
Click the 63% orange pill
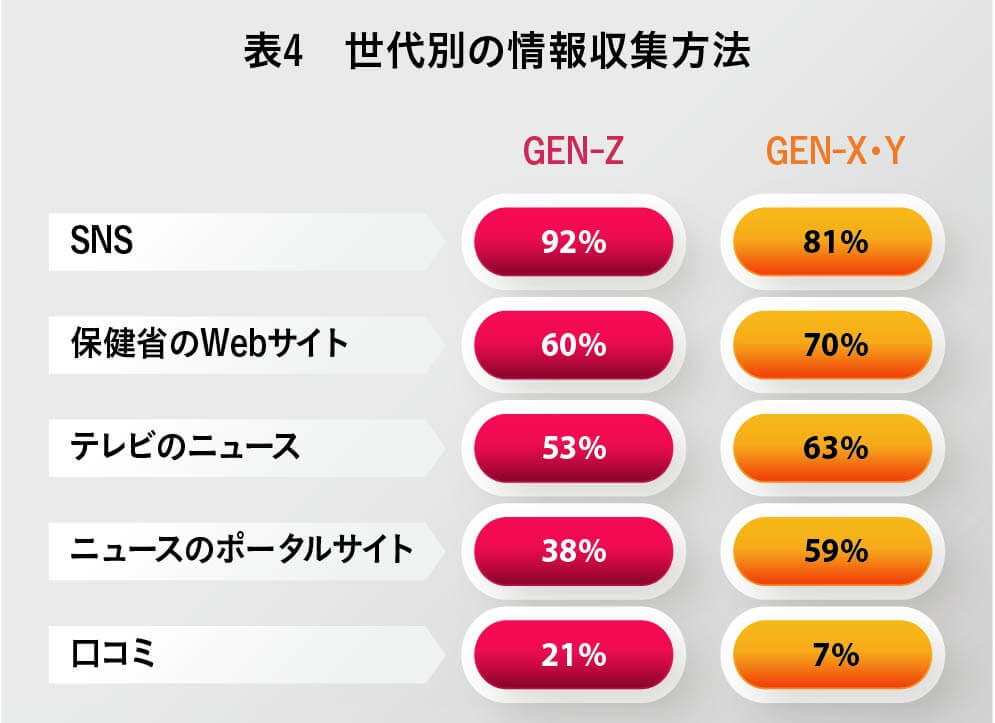(x=833, y=448)
